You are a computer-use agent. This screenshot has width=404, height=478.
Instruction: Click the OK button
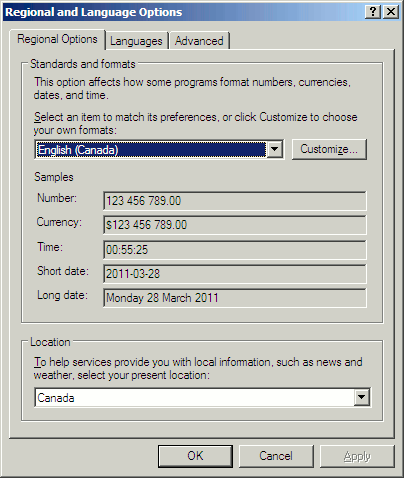click(195, 456)
